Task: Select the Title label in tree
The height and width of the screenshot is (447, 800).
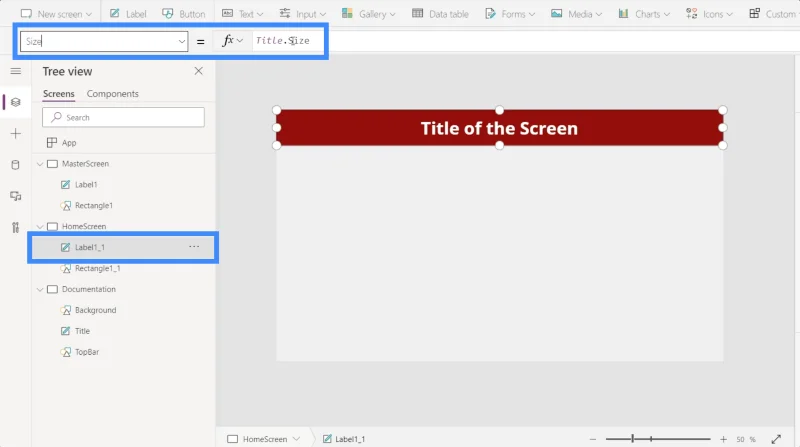Action: (x=82, y=331)
